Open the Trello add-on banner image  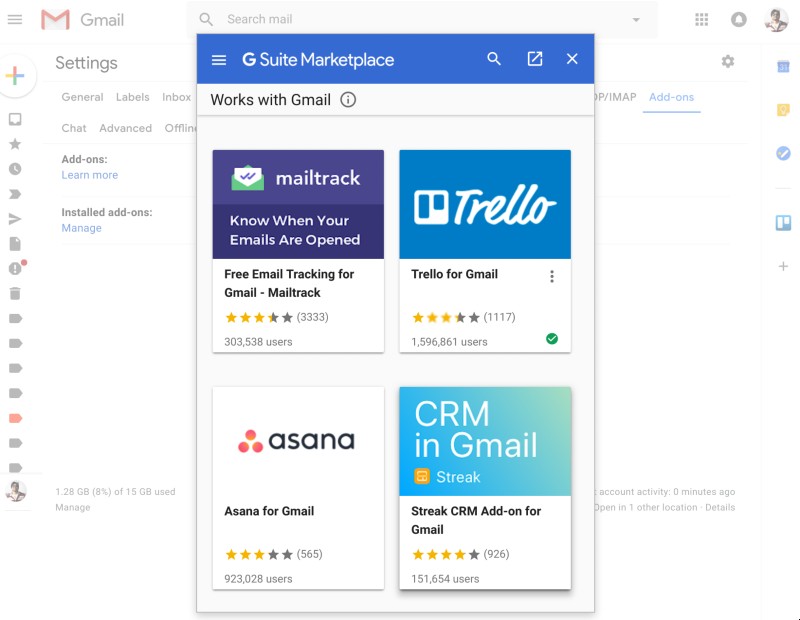tap(485, 204)
